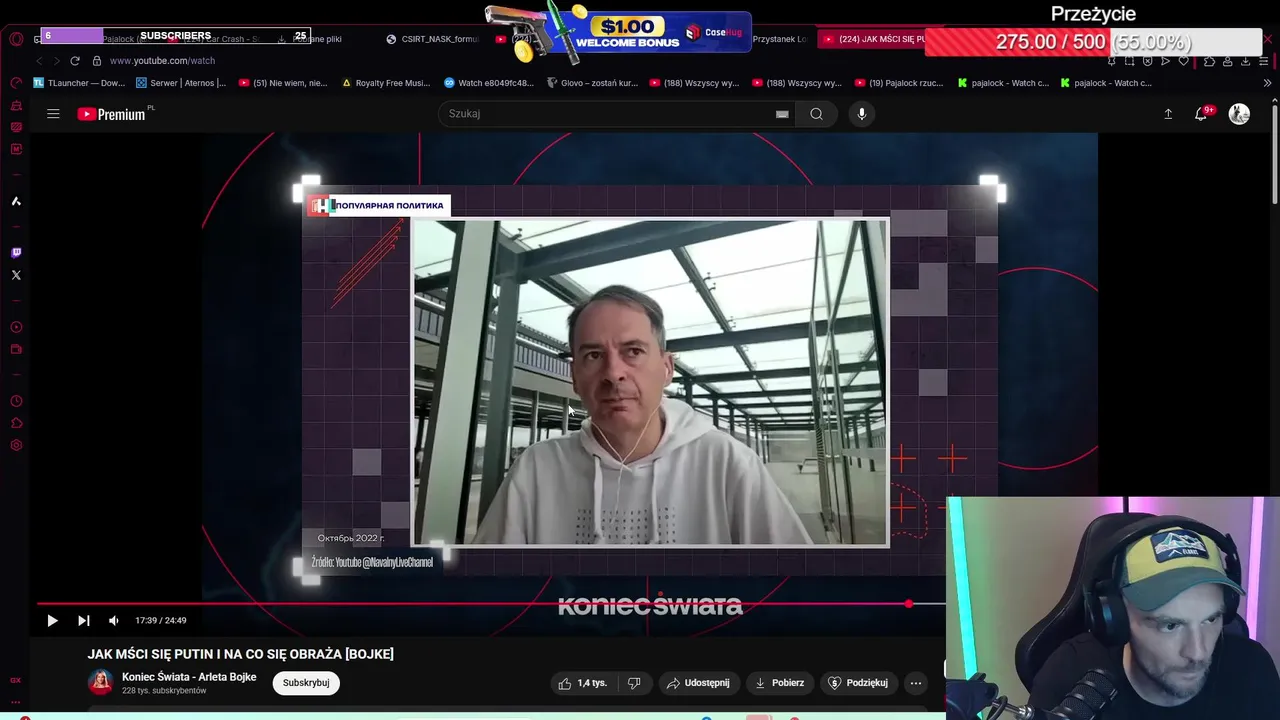Click heart bookmark icon in address bar

pos(1184,61)
